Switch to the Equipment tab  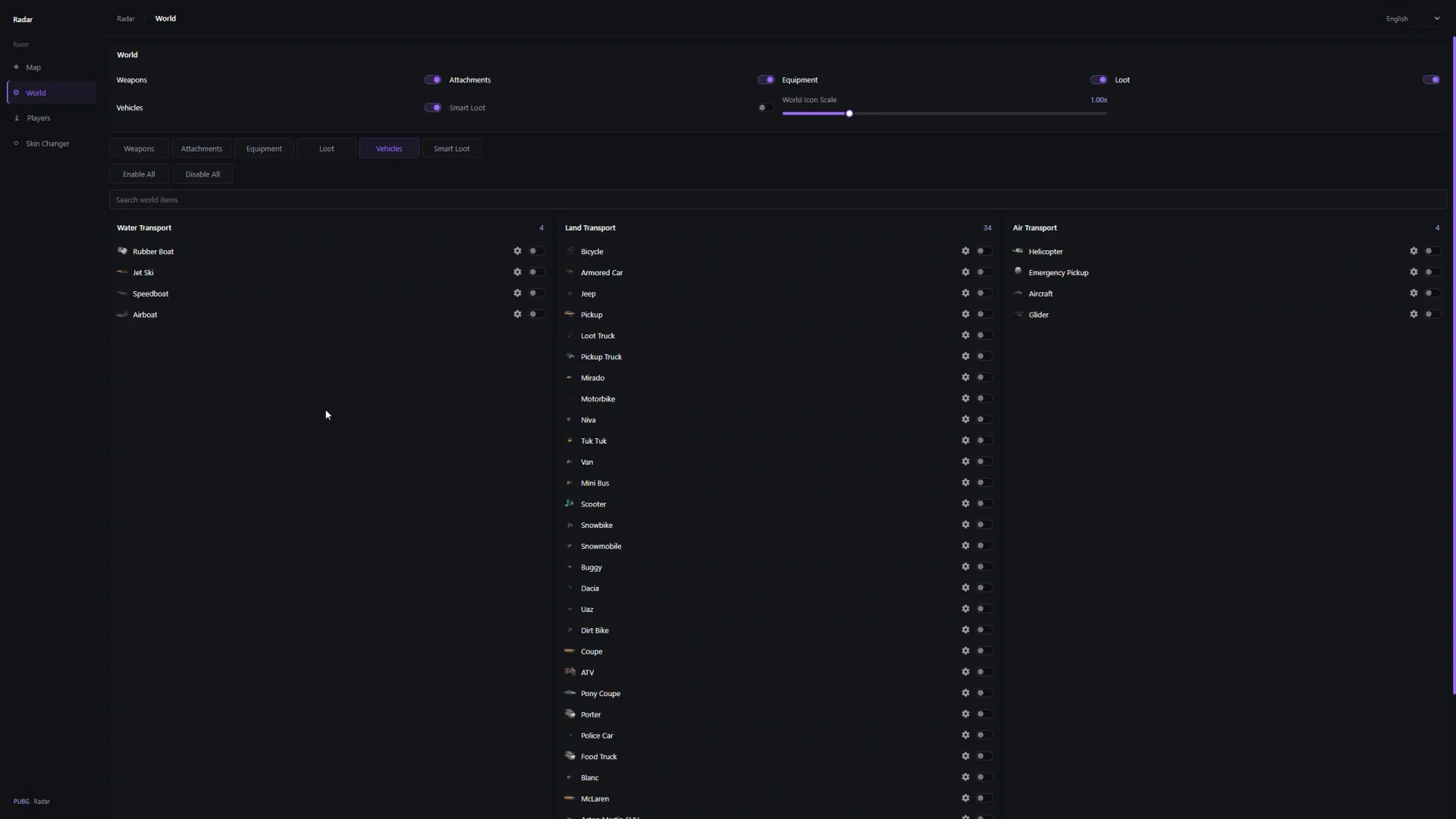pyautogui.click(x=264, y=149)
